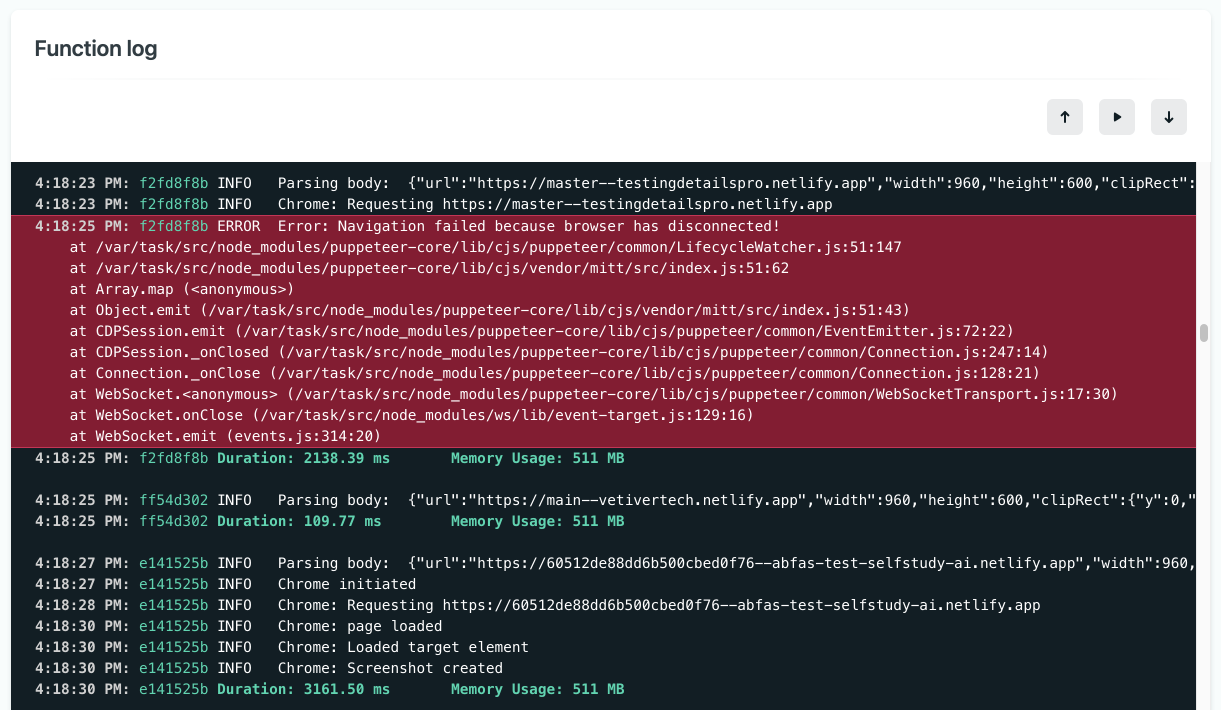
Task: Click the Duration 109.77 ms entry
Action: coord(298,521)
